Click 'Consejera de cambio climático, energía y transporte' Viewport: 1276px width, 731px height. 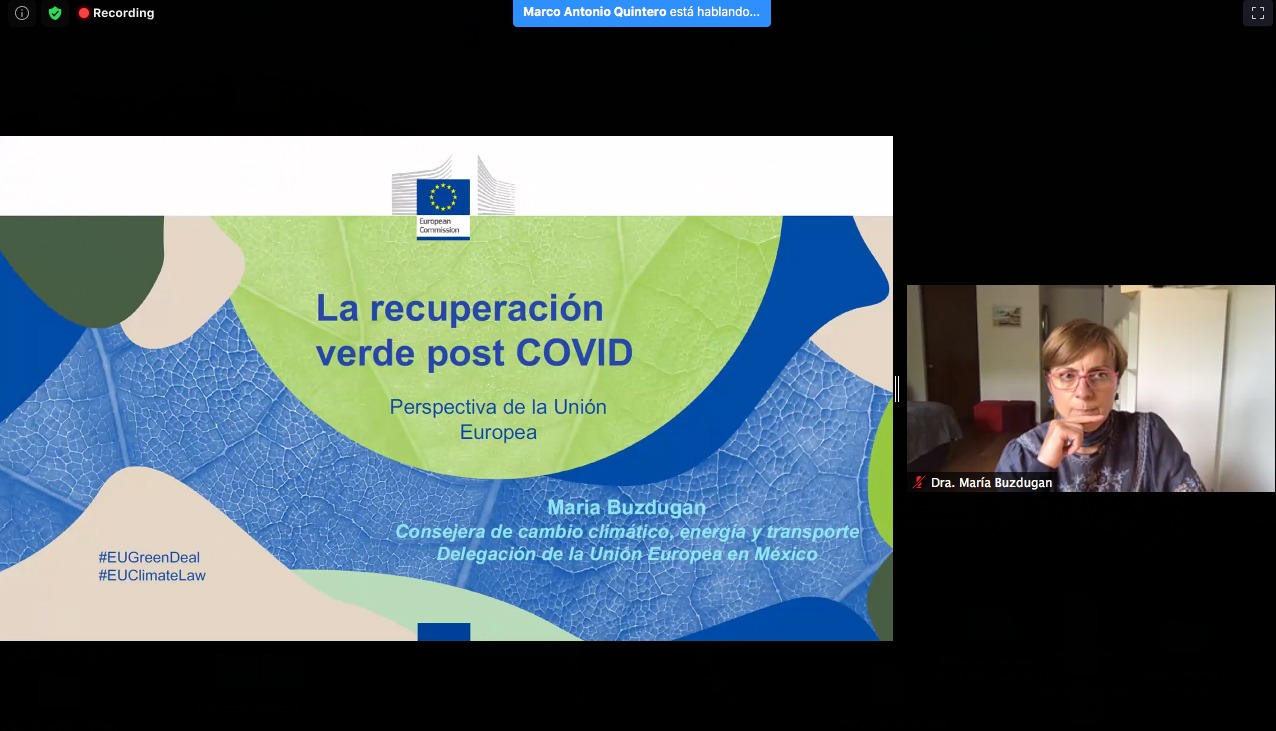click(x=627, y=532)
